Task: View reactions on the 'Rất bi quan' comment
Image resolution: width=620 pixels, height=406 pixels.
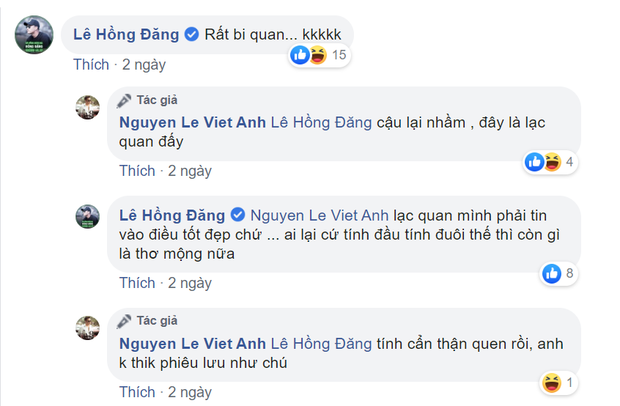Action: pyautogui.click(x=318, y=56)
